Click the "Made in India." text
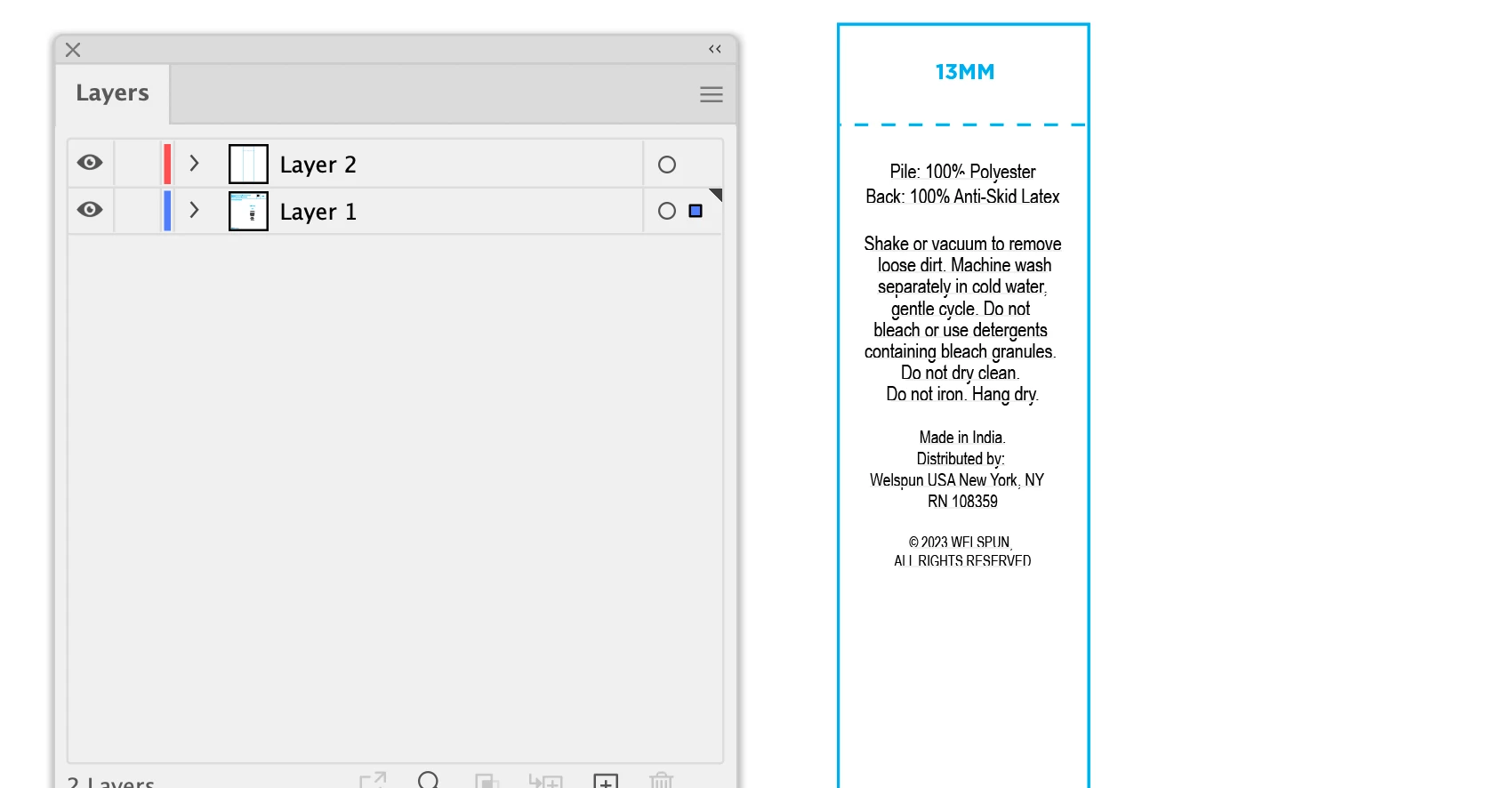Viewport: 1512px width, 788px height. click(962, 438)
